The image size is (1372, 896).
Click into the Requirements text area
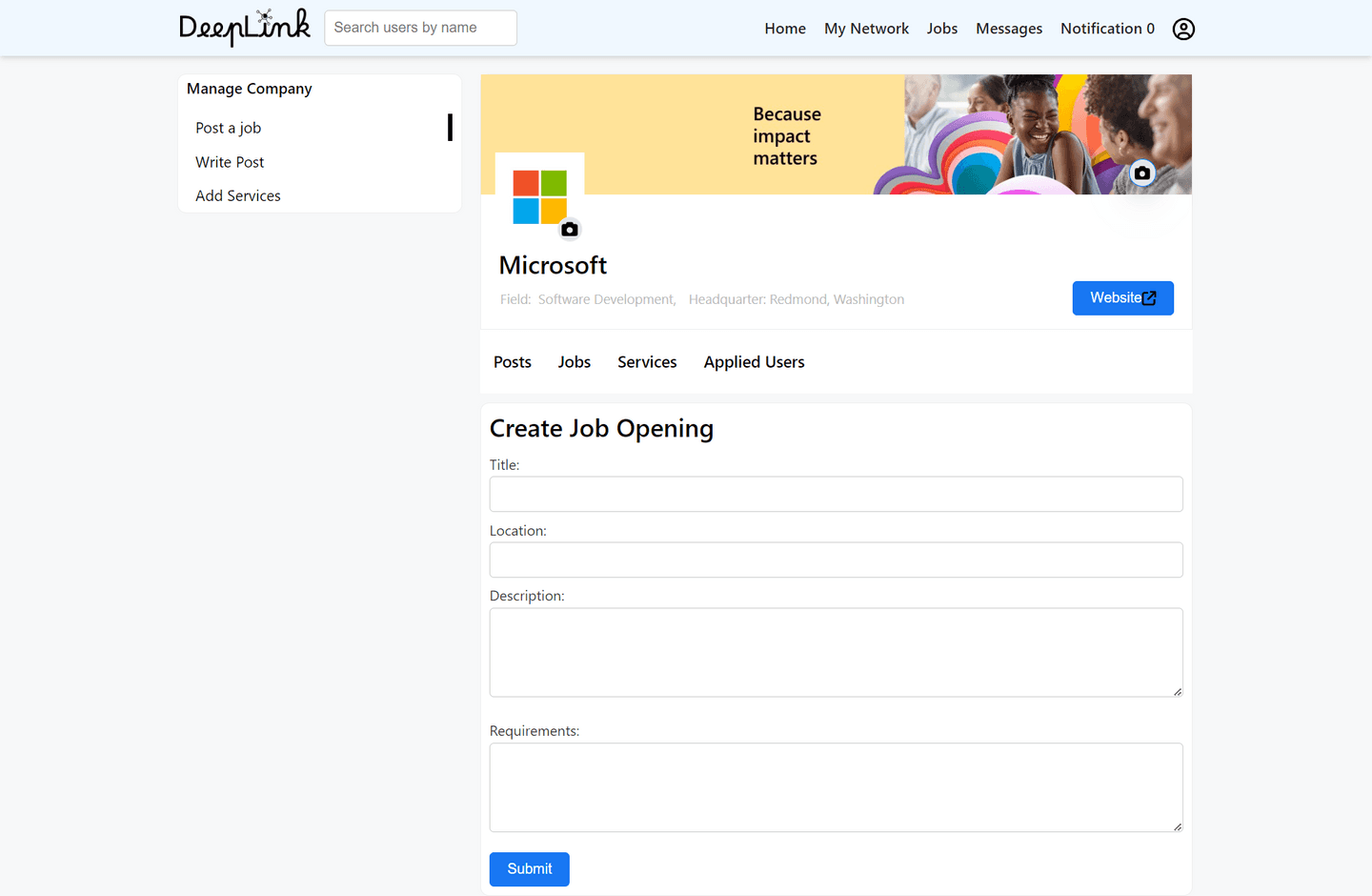(x=837, y=787)
